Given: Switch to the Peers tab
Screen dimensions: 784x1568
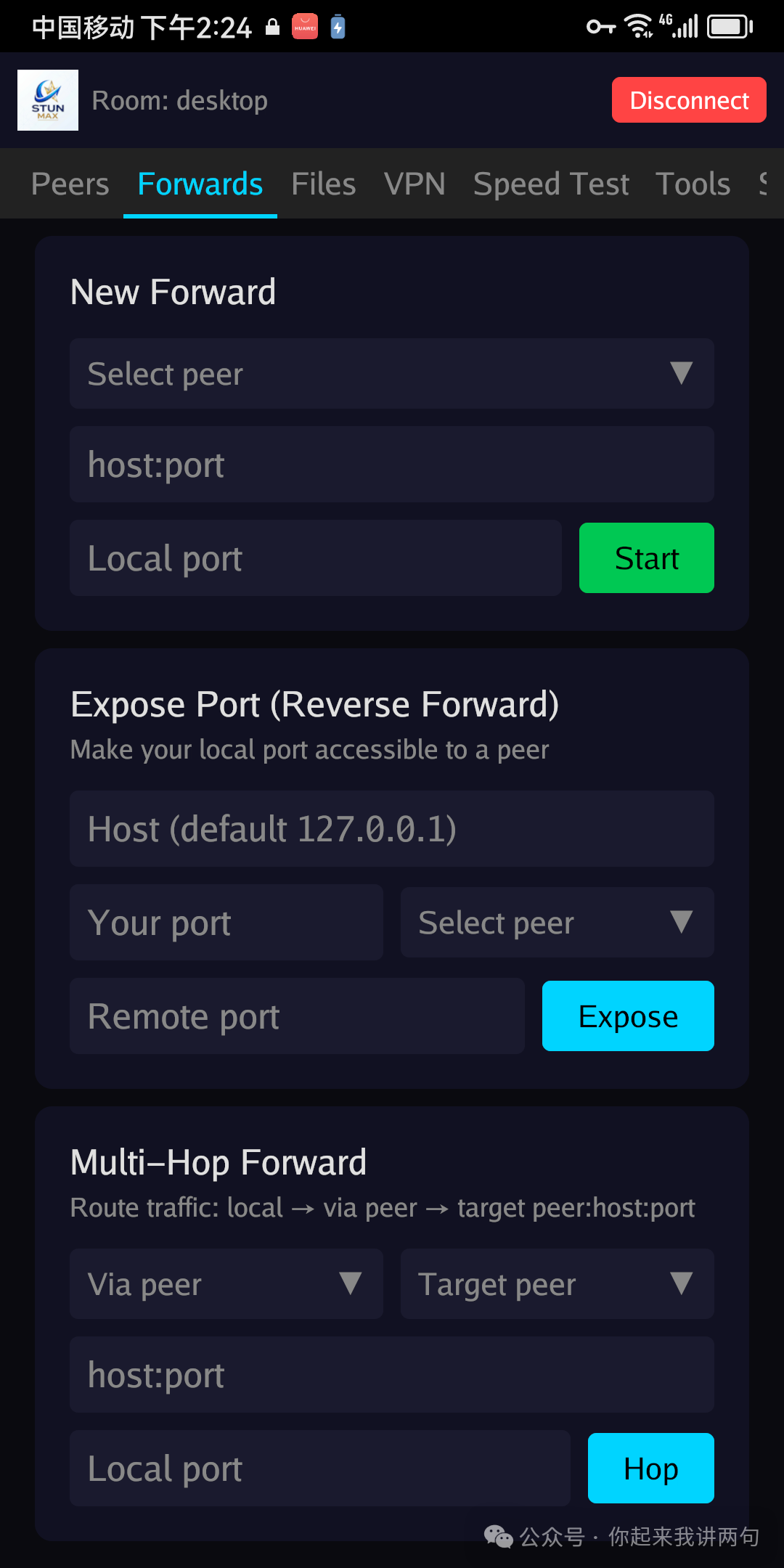Looking at the screenshot, I should pos(70,184).
